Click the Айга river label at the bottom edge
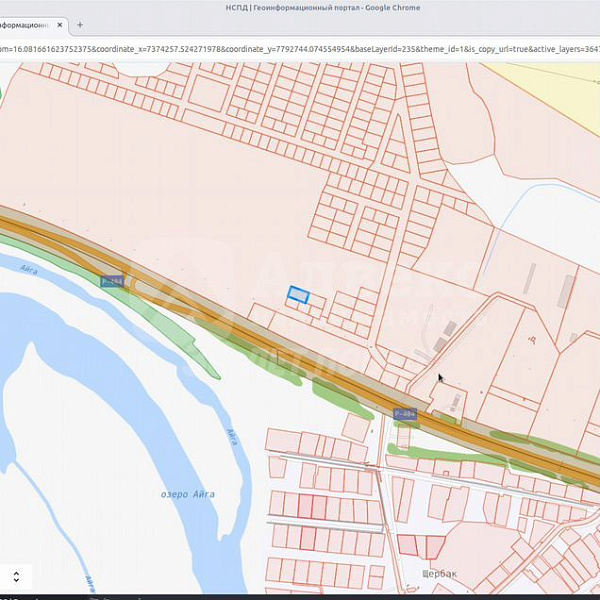 [x=88, y=582]
